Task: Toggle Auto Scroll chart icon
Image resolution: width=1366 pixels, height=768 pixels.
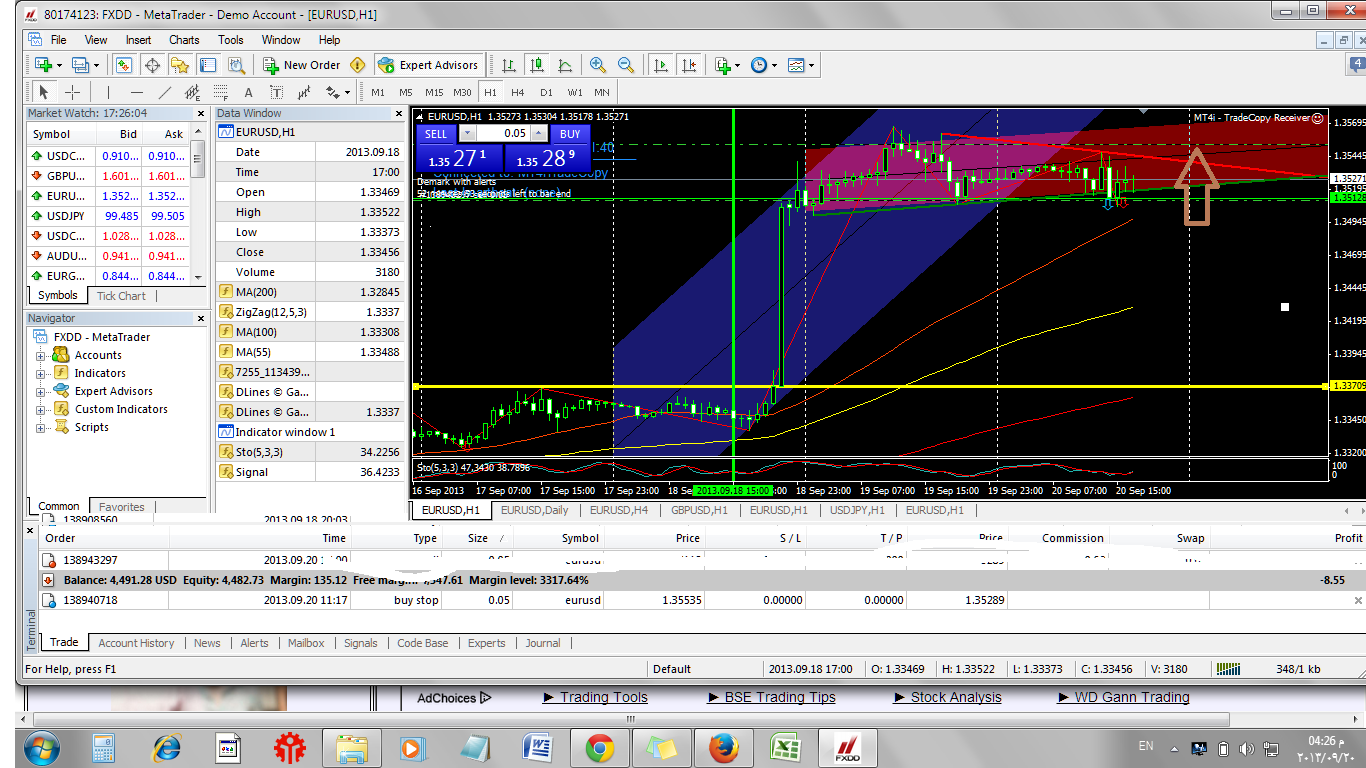Action: click(660, 65)
